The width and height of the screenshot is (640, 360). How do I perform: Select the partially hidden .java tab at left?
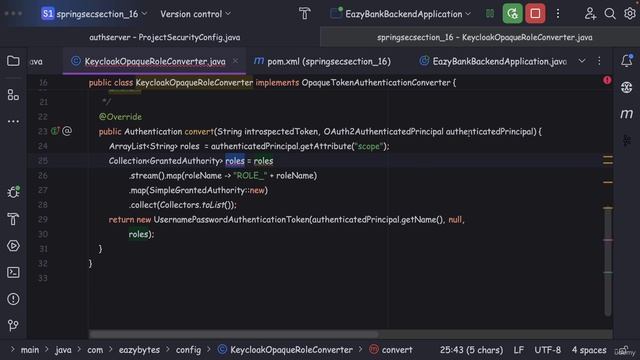(x=36, y=61)
